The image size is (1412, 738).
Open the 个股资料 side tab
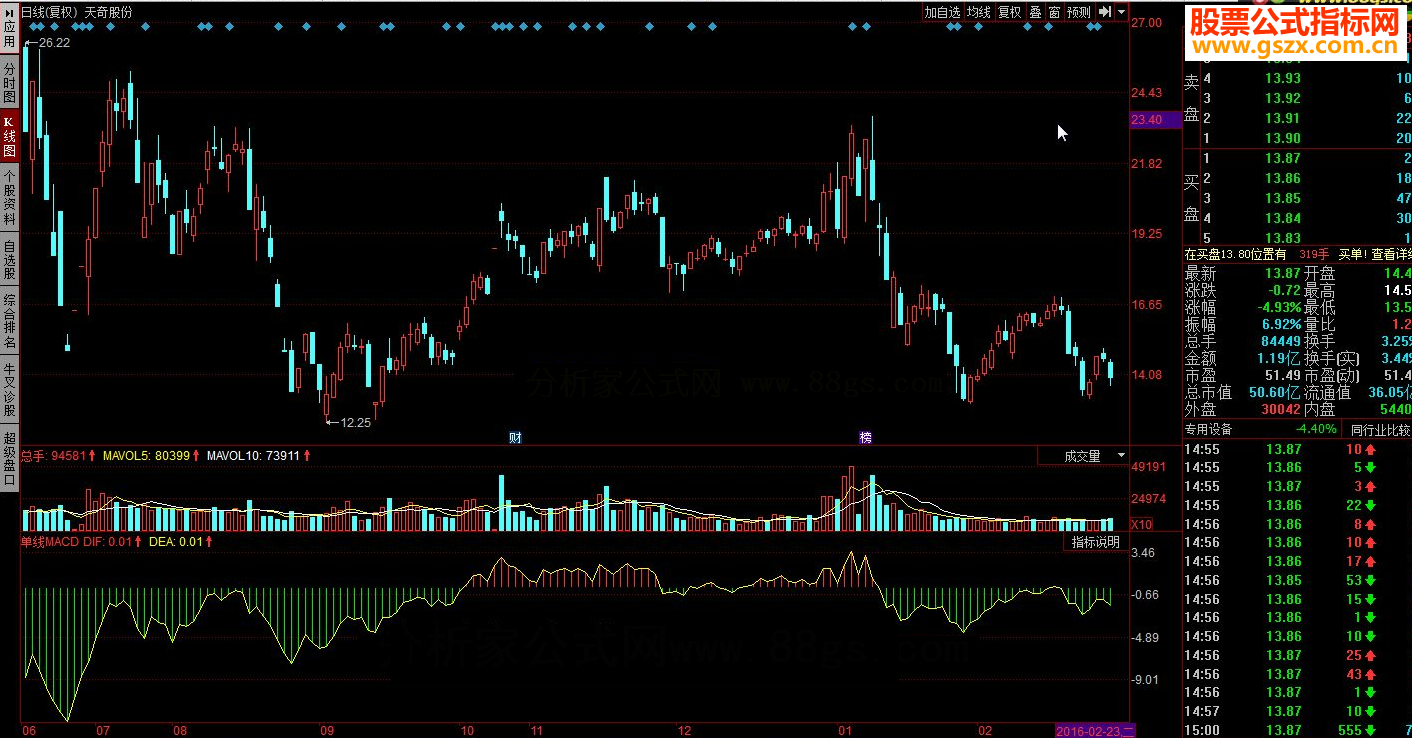(9, 202)
